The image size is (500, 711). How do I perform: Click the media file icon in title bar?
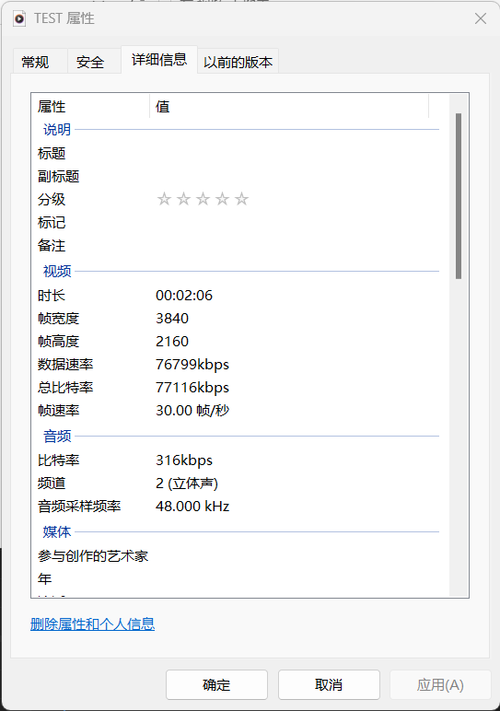pyautogui.click(x=19, y=19)
